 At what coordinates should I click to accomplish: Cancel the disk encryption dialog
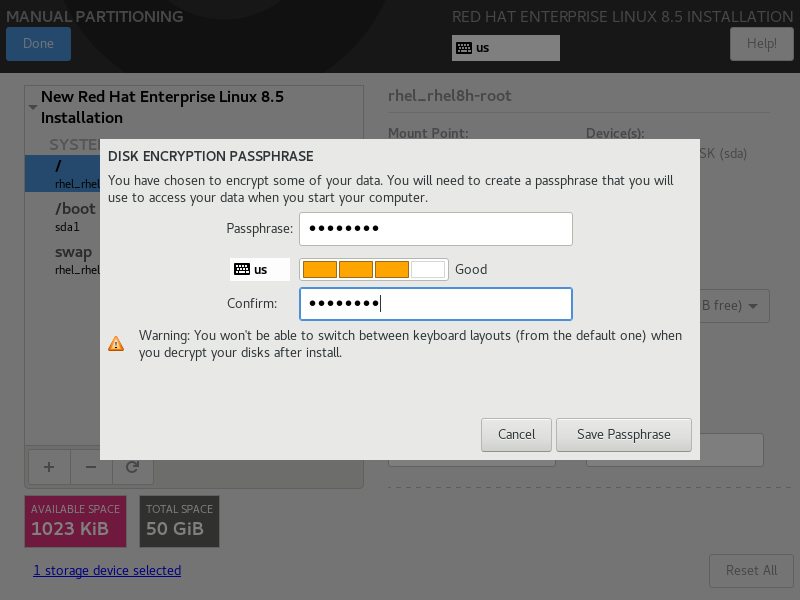tap(516, 435)
